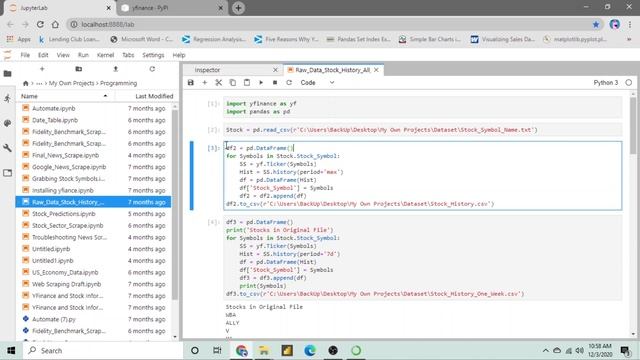Open the Tabs menu
Screen dimensions: 640x360
tap(128, 55)
